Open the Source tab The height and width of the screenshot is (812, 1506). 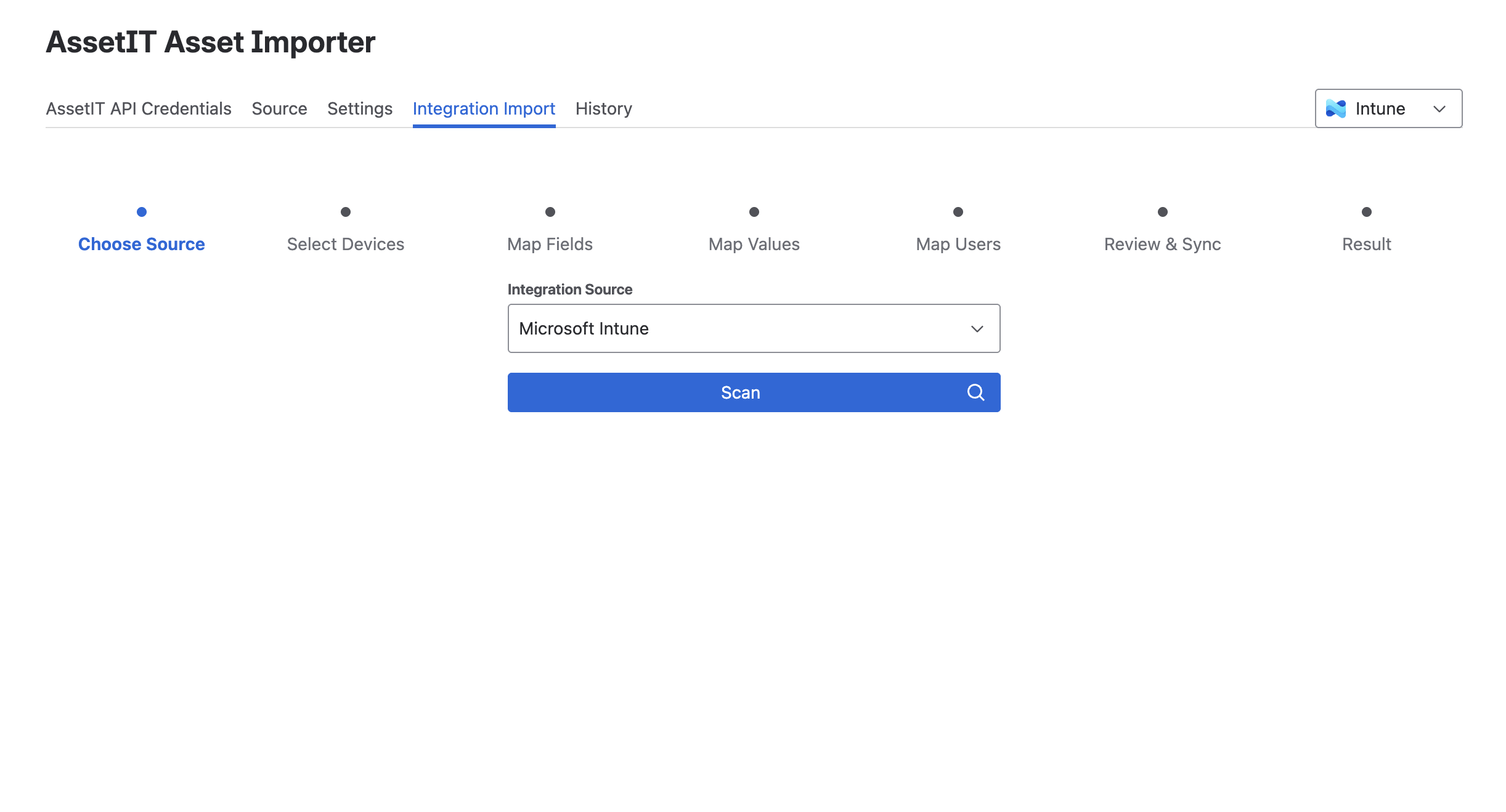[279, 108]
